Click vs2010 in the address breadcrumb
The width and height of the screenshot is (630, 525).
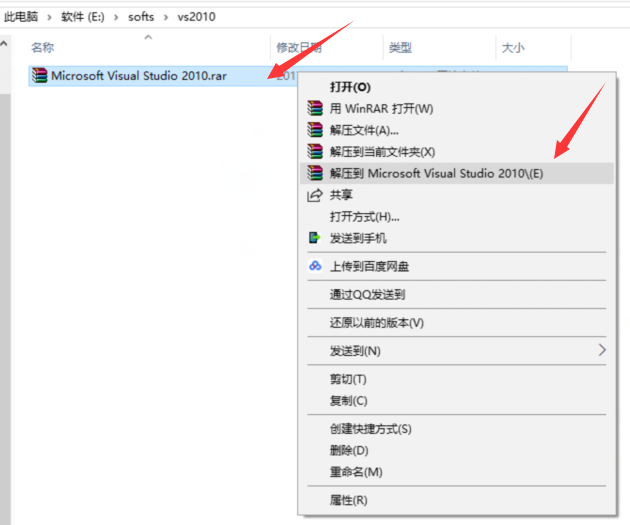coord(196,17)
